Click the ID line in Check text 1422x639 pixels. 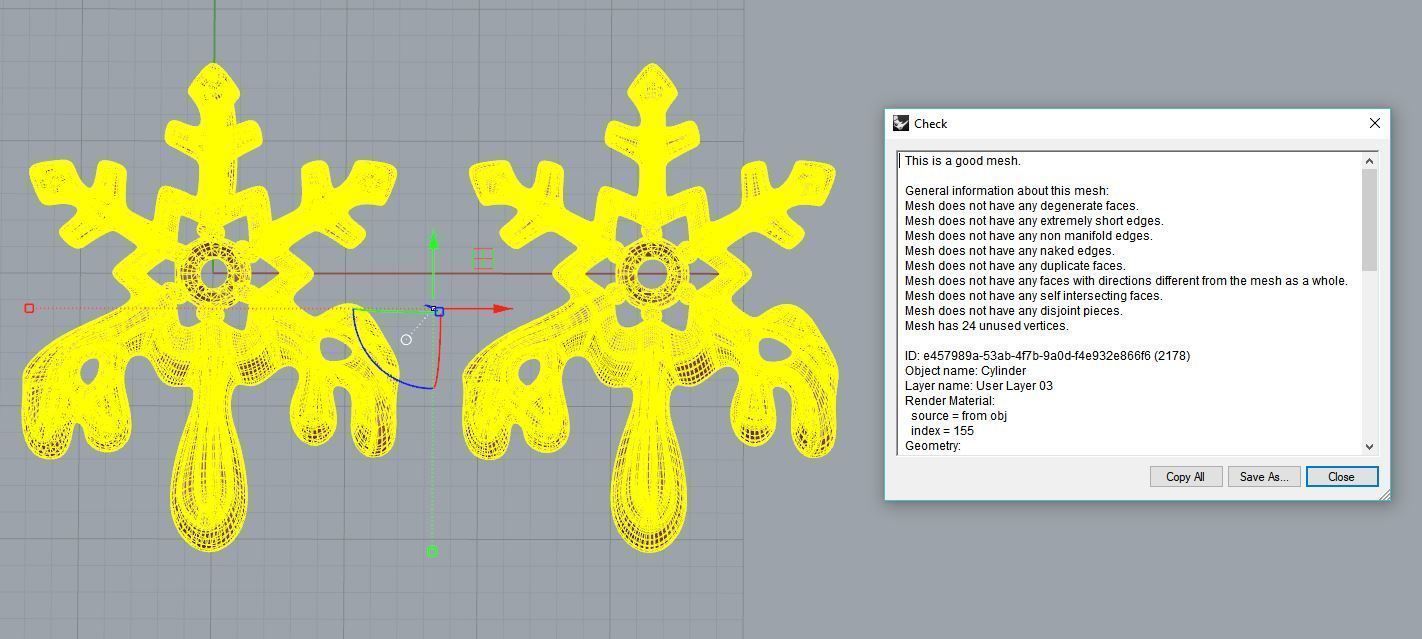coord(1047,356)
